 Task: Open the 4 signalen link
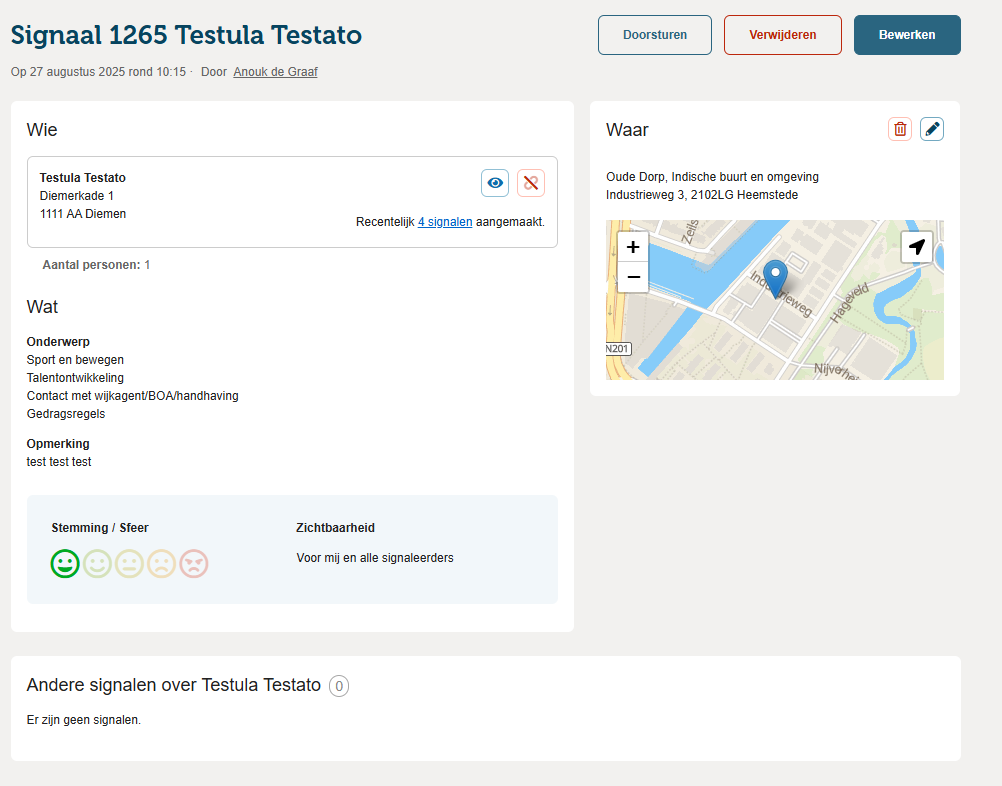click(x=445, y=222)
